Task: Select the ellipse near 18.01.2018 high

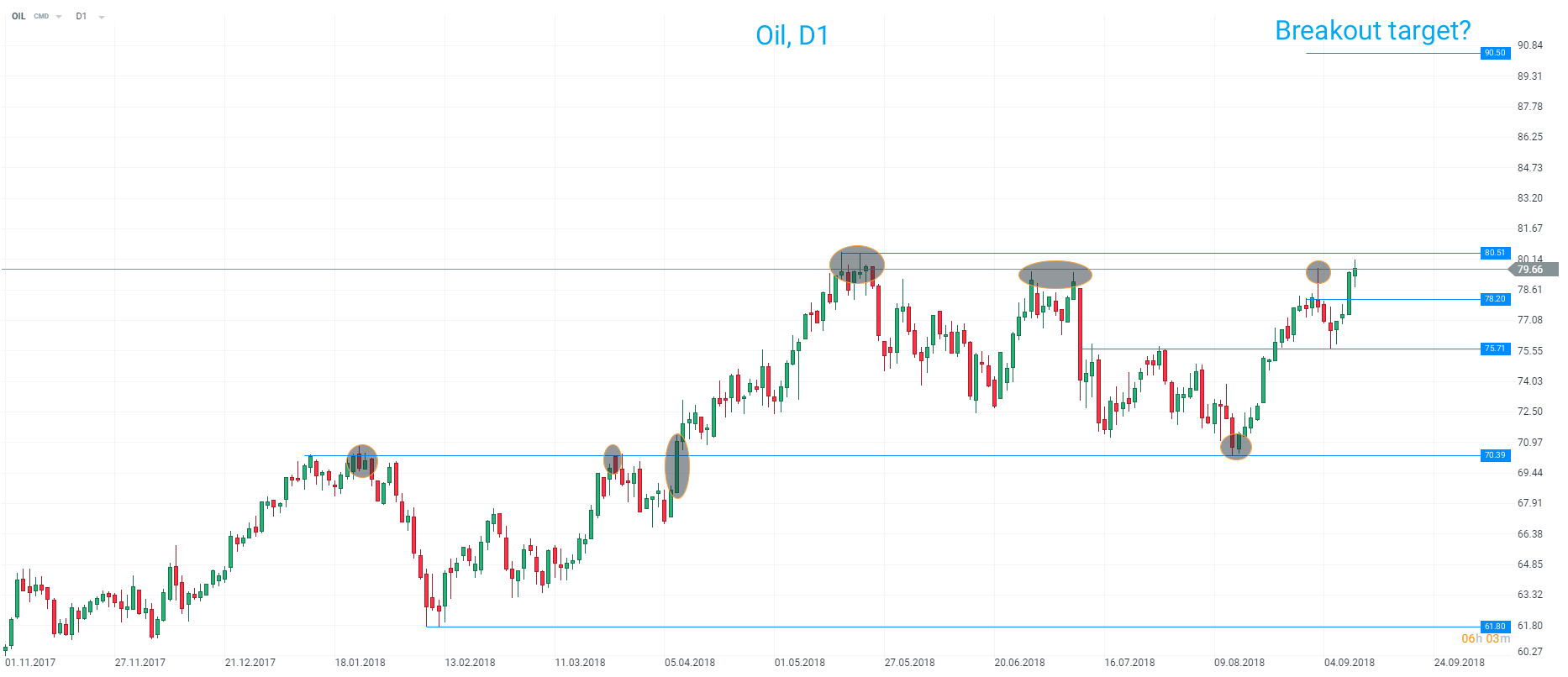Action: click(361, 461)
